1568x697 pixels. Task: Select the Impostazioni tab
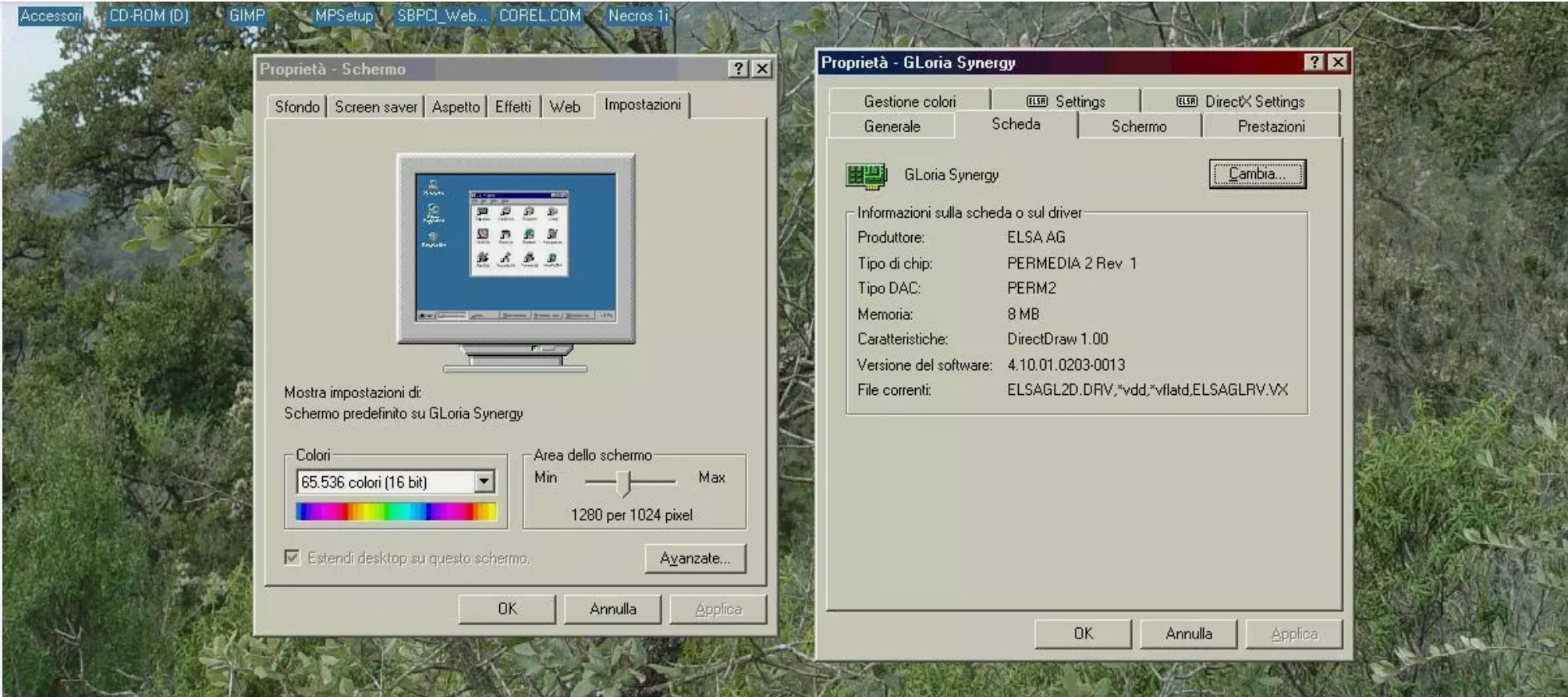click(643, 105)
